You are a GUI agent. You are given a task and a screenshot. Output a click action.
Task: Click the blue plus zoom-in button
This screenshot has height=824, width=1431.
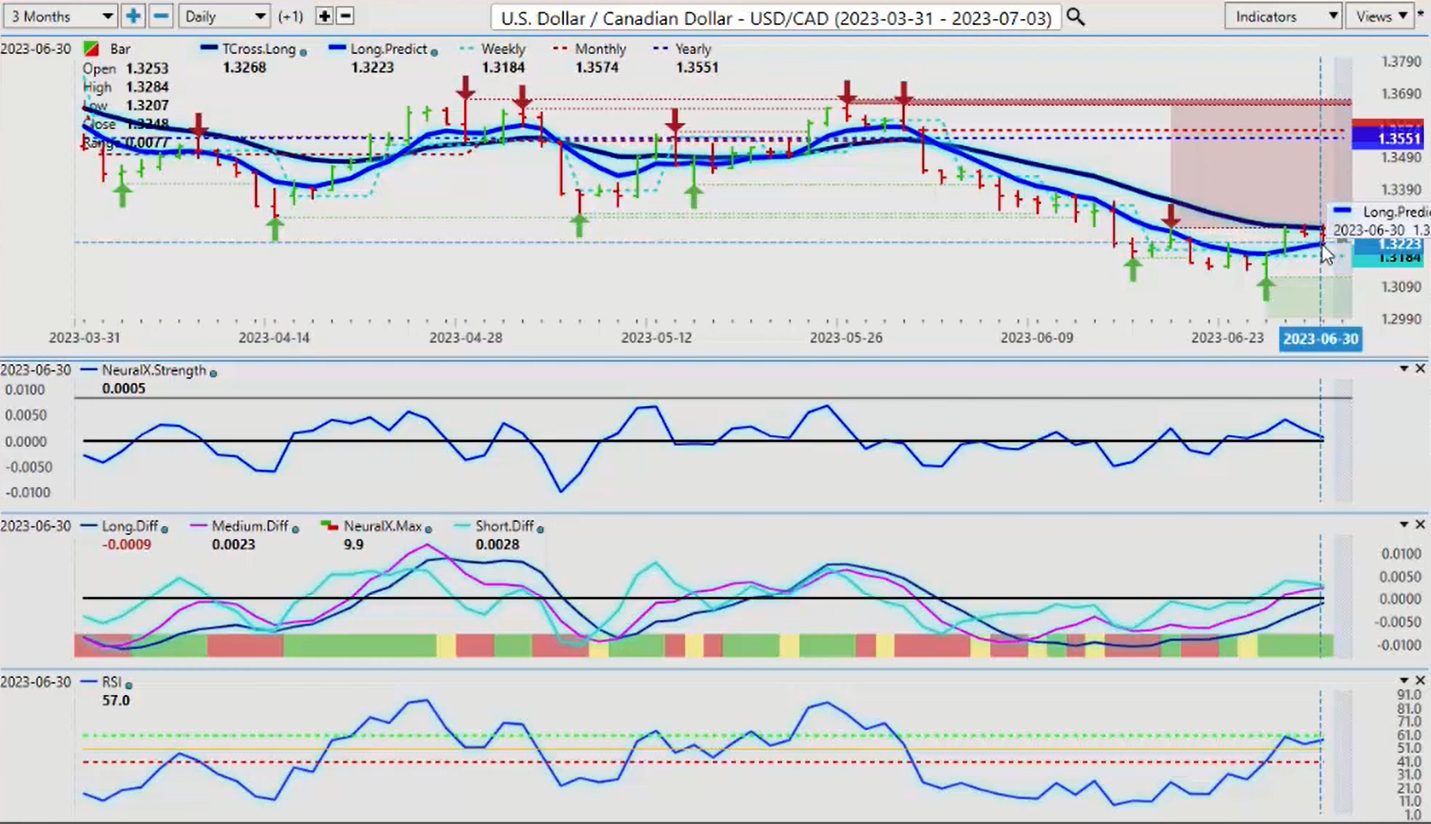tap(133, 16)
